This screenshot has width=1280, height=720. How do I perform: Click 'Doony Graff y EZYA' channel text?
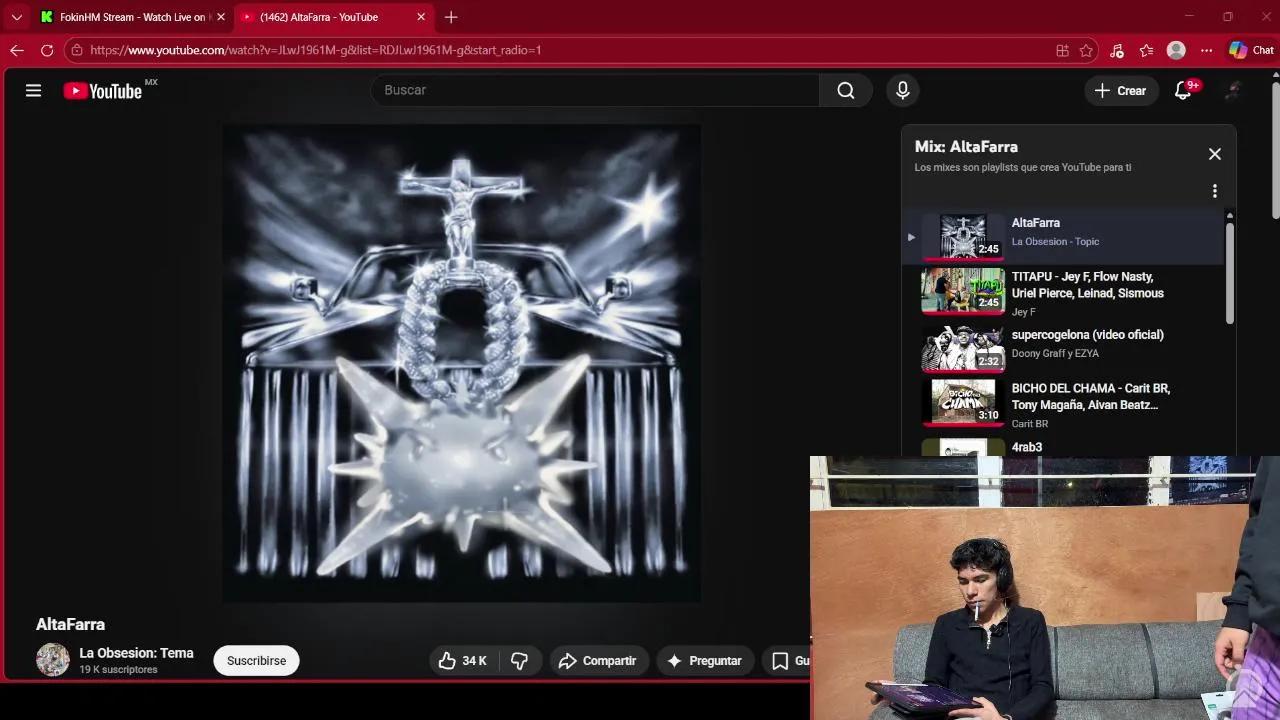pos(1055,353)
